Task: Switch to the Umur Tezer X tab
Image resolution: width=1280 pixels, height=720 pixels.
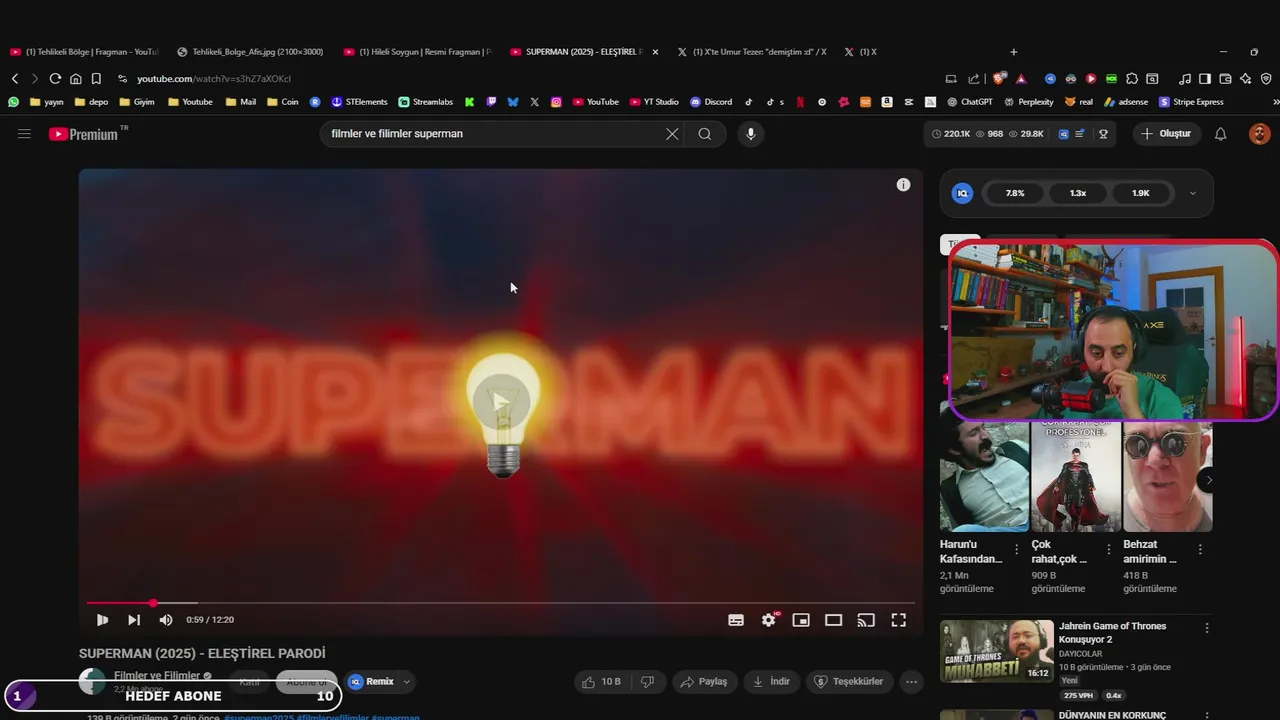Action: click(752, 52)
